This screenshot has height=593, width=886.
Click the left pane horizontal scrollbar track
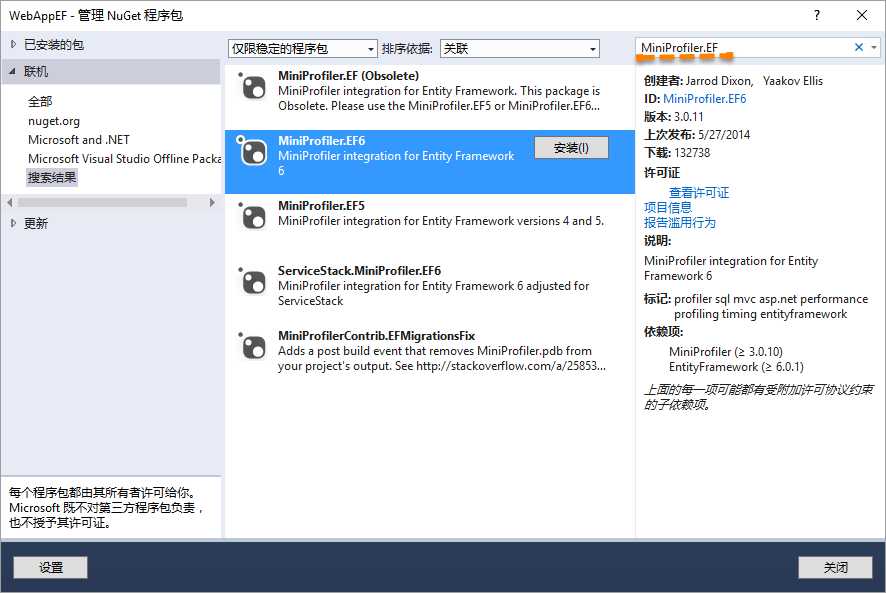110,202
